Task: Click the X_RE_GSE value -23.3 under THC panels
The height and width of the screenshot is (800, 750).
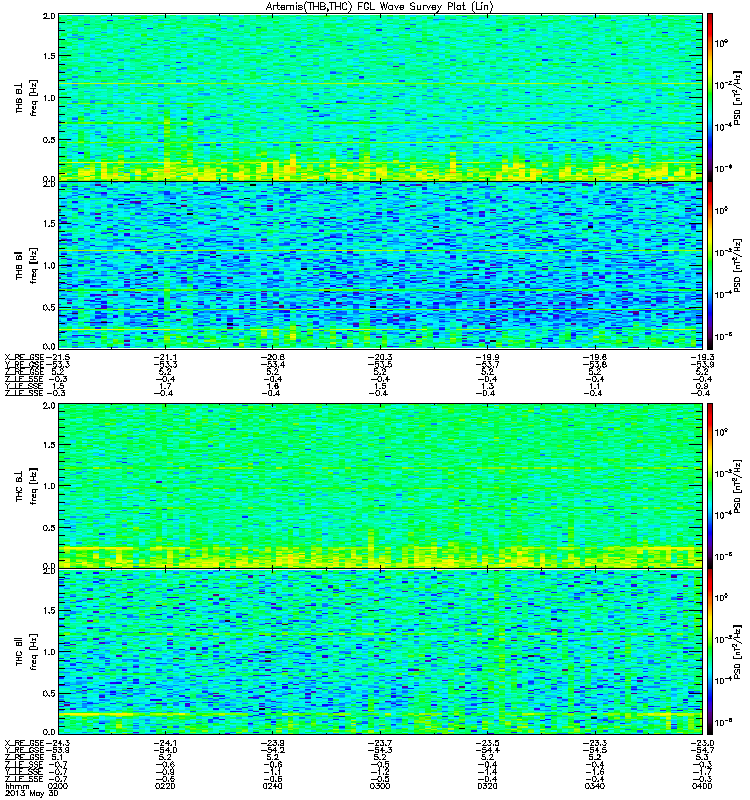Action: tap(594, 743)
